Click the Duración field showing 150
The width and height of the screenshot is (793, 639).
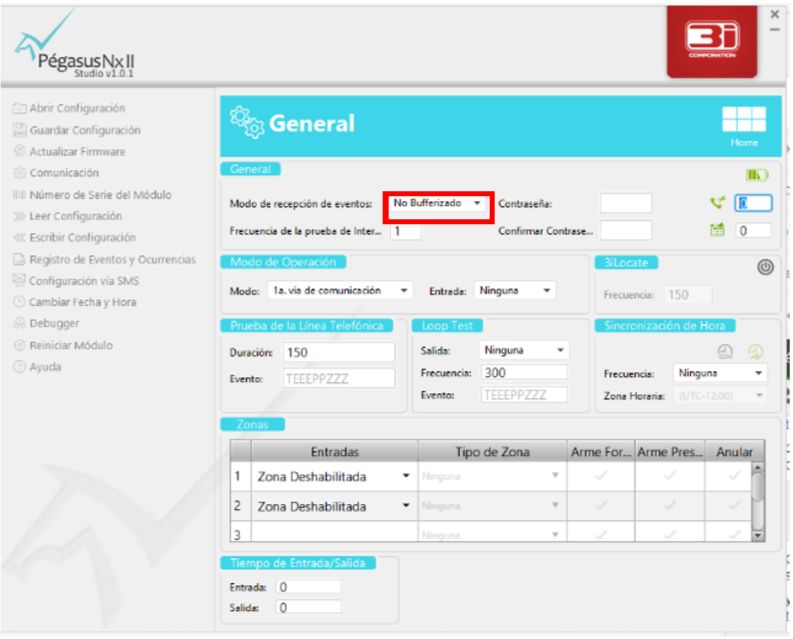(x=339, y=352)
